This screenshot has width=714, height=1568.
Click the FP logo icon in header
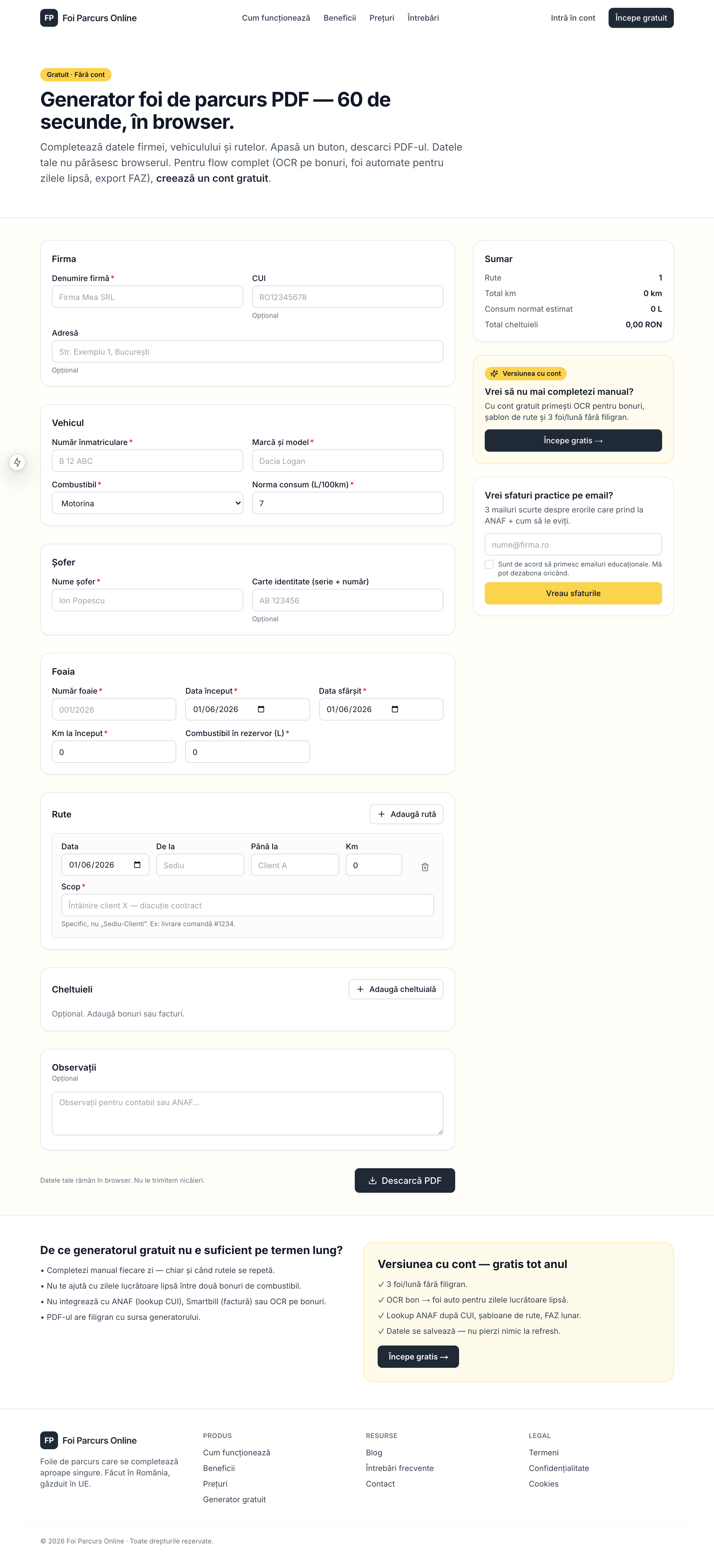49,18
